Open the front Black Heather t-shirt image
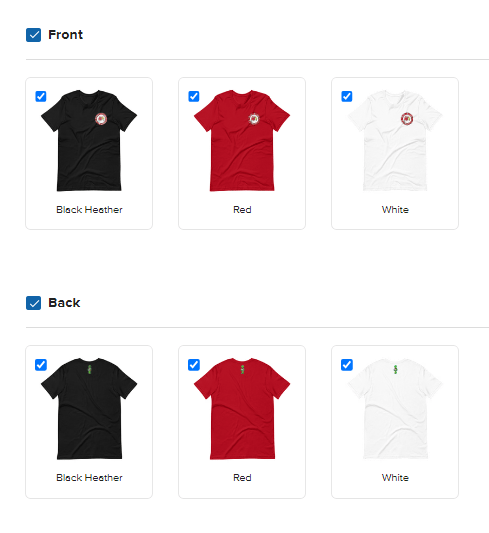Viewport: 489px width, 533px height. (89, 140)
